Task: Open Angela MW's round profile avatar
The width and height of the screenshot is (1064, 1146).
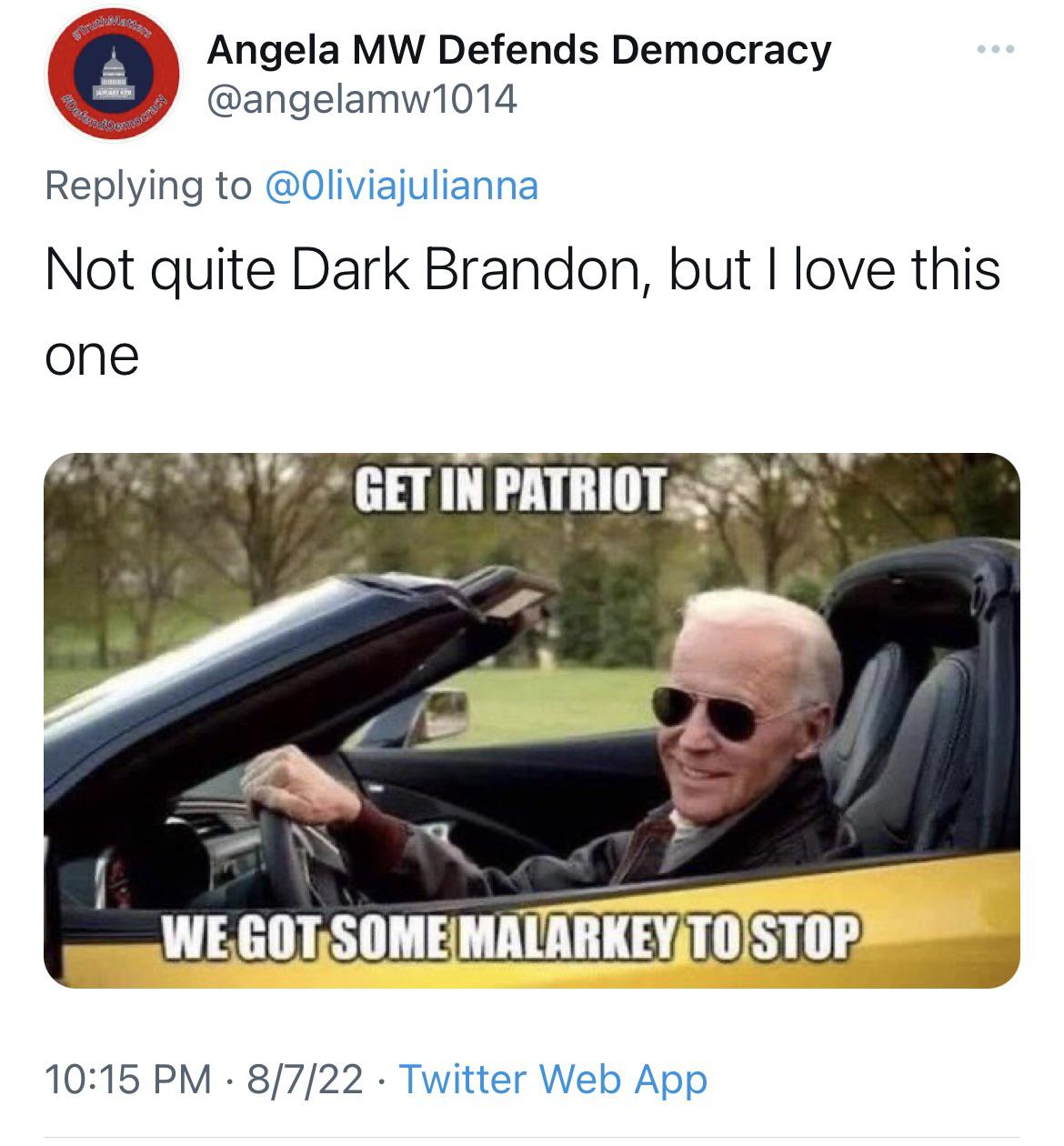Action: coord(113,75)
